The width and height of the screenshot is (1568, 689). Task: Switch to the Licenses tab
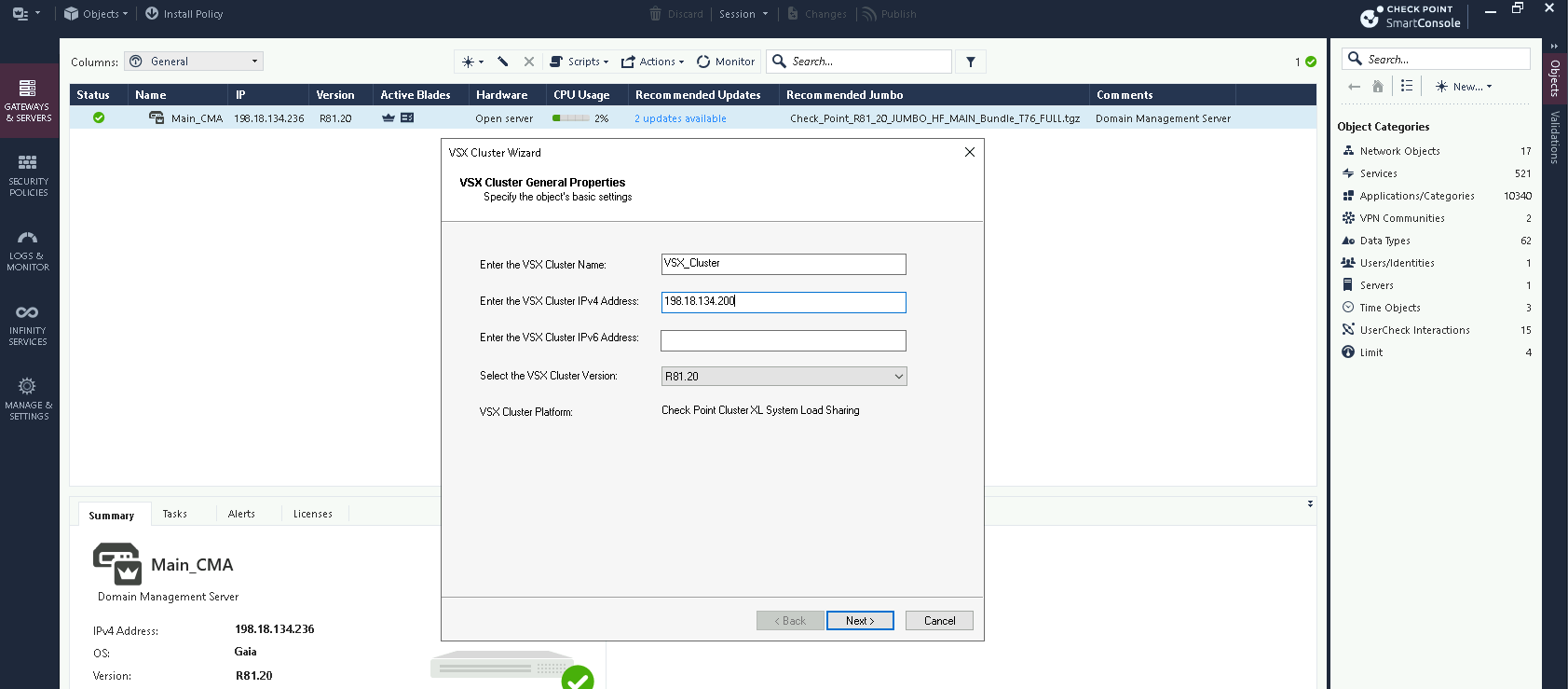pyautogui.click(x=312, y=514)
